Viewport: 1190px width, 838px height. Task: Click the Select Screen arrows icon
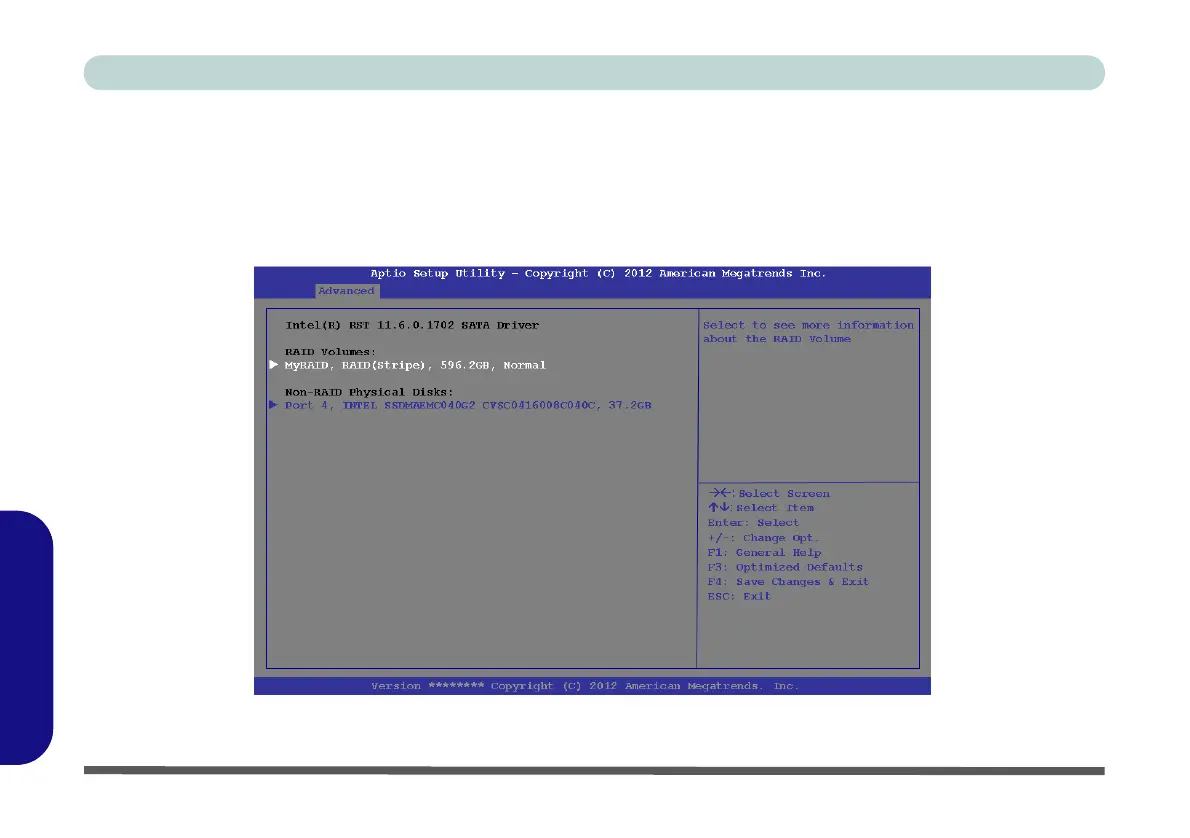tap(720, 493)
